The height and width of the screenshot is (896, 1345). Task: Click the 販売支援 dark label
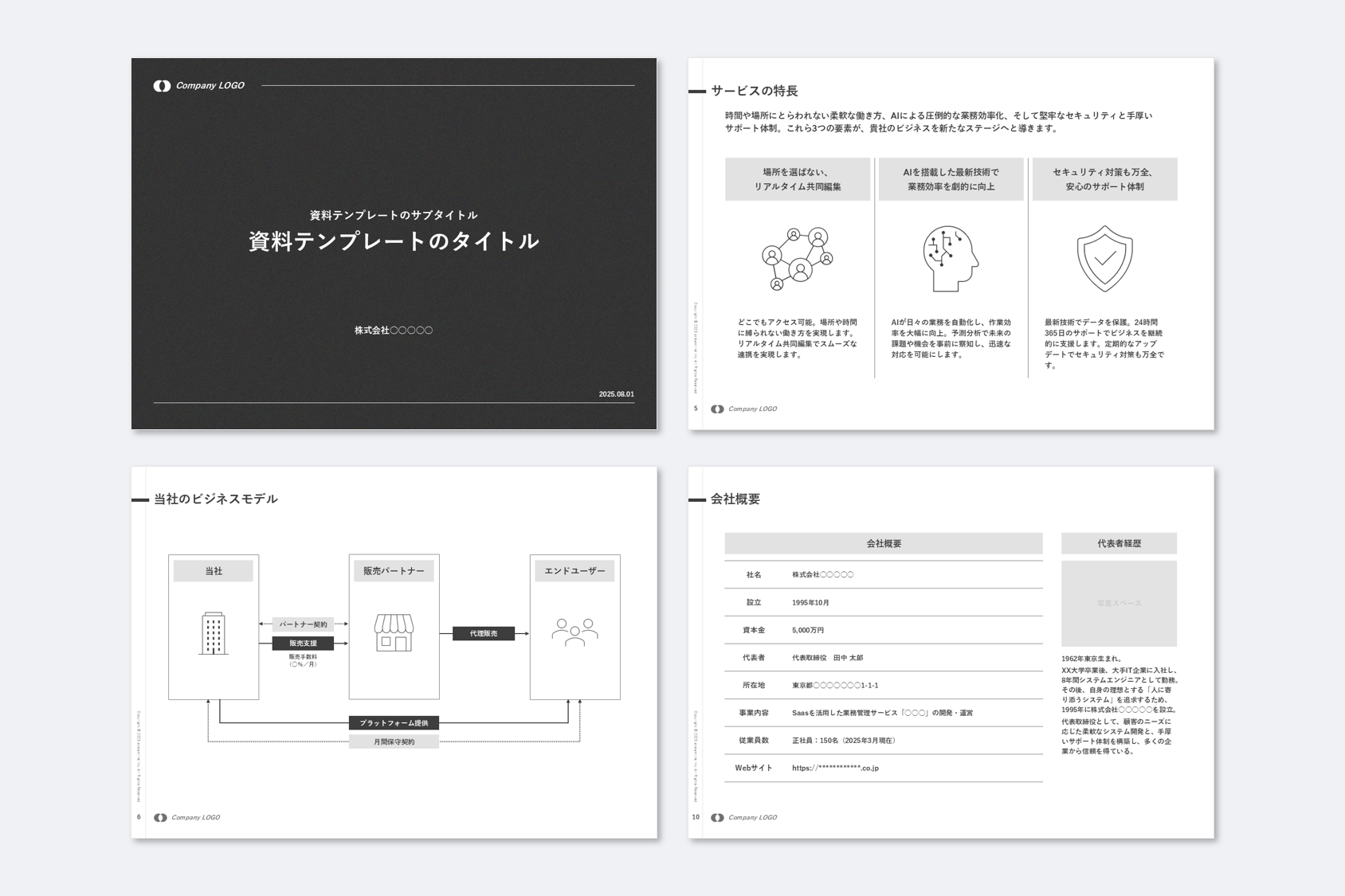point(303,644)
